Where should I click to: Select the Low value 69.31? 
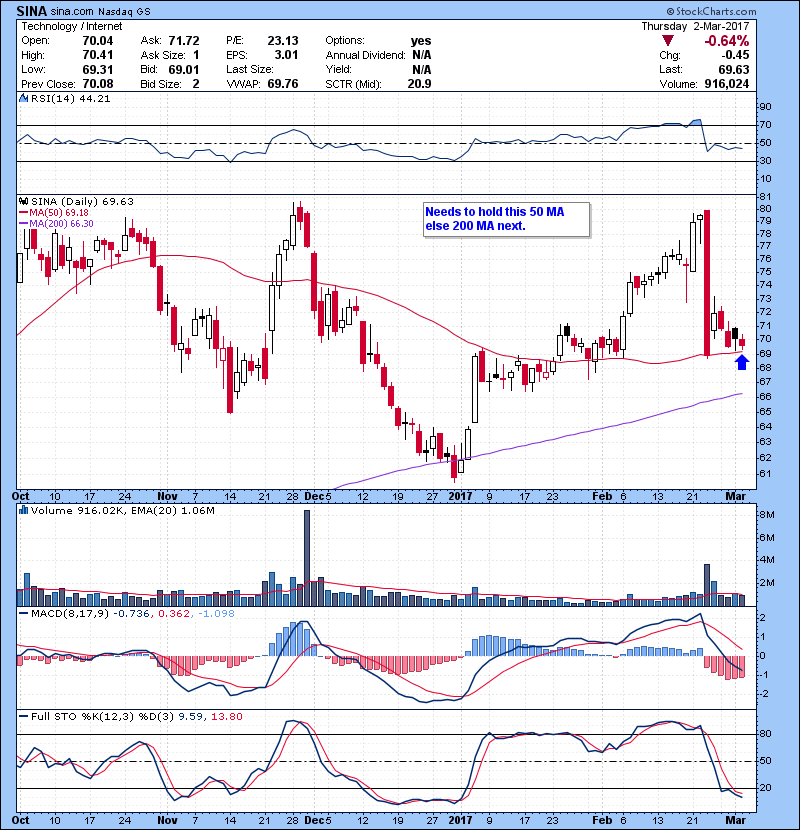[x=98, y=69]
